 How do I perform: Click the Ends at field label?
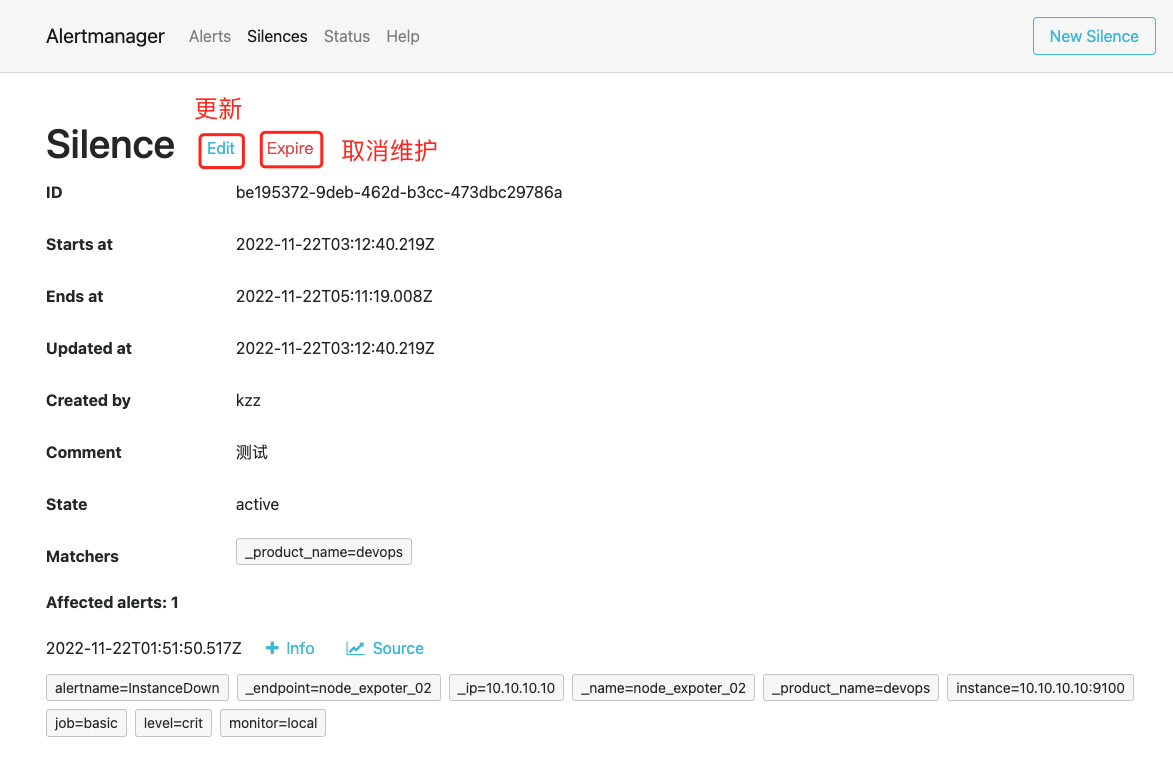click(75, 297)
